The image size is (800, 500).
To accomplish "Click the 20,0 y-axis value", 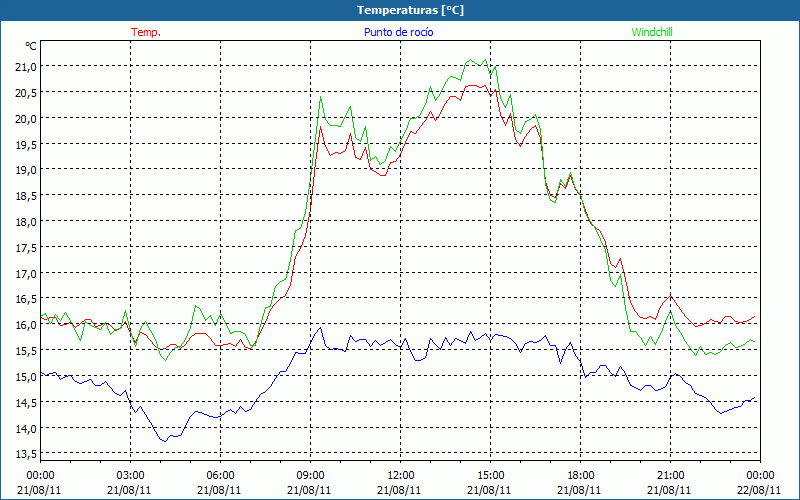I will click(x=26, y=118).
